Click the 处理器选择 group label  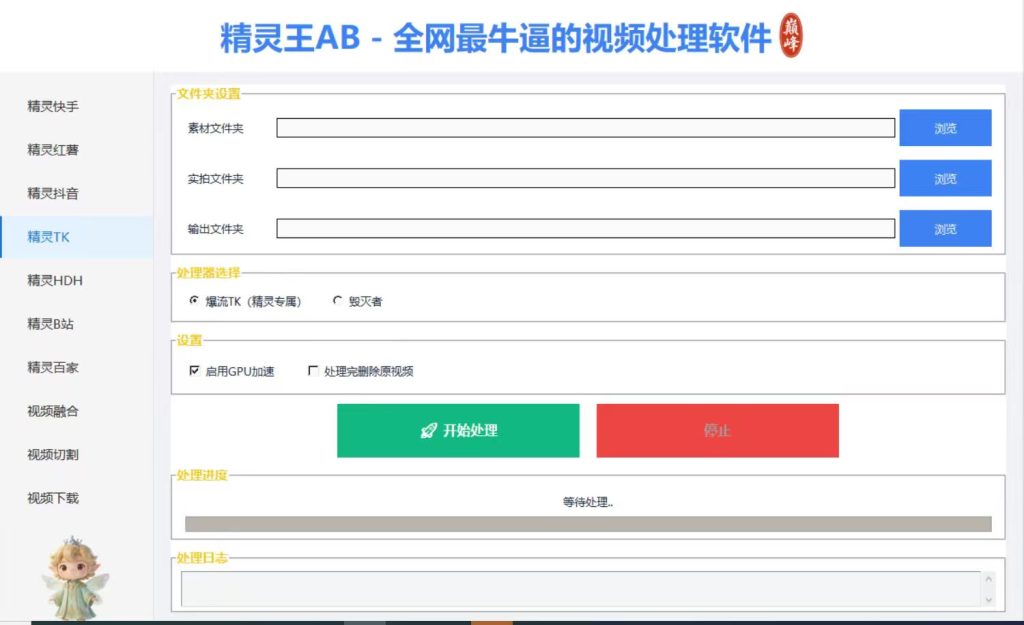[x=209, y=273]
